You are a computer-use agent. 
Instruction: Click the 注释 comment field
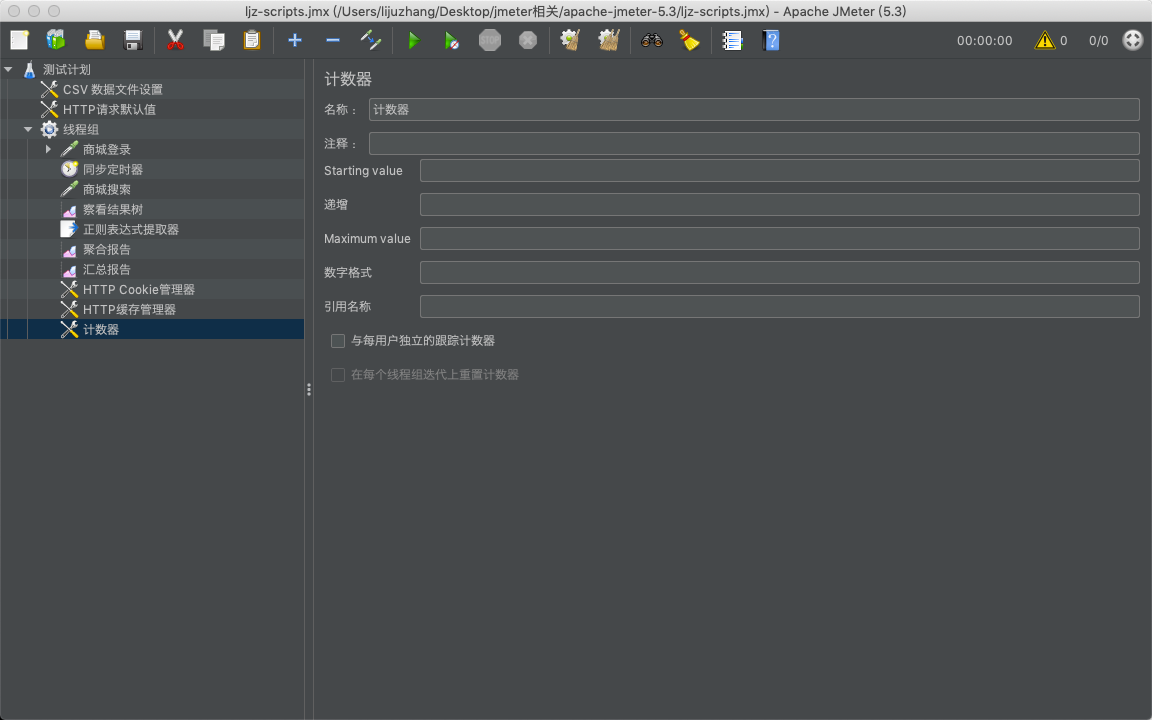pyautogui.click(x=754, y=143)
